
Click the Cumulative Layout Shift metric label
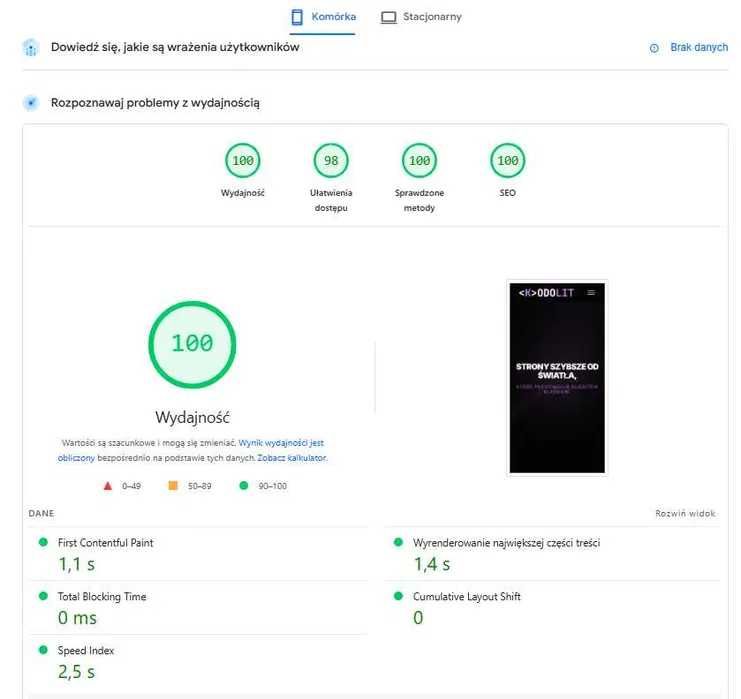[x=467, y=596]
